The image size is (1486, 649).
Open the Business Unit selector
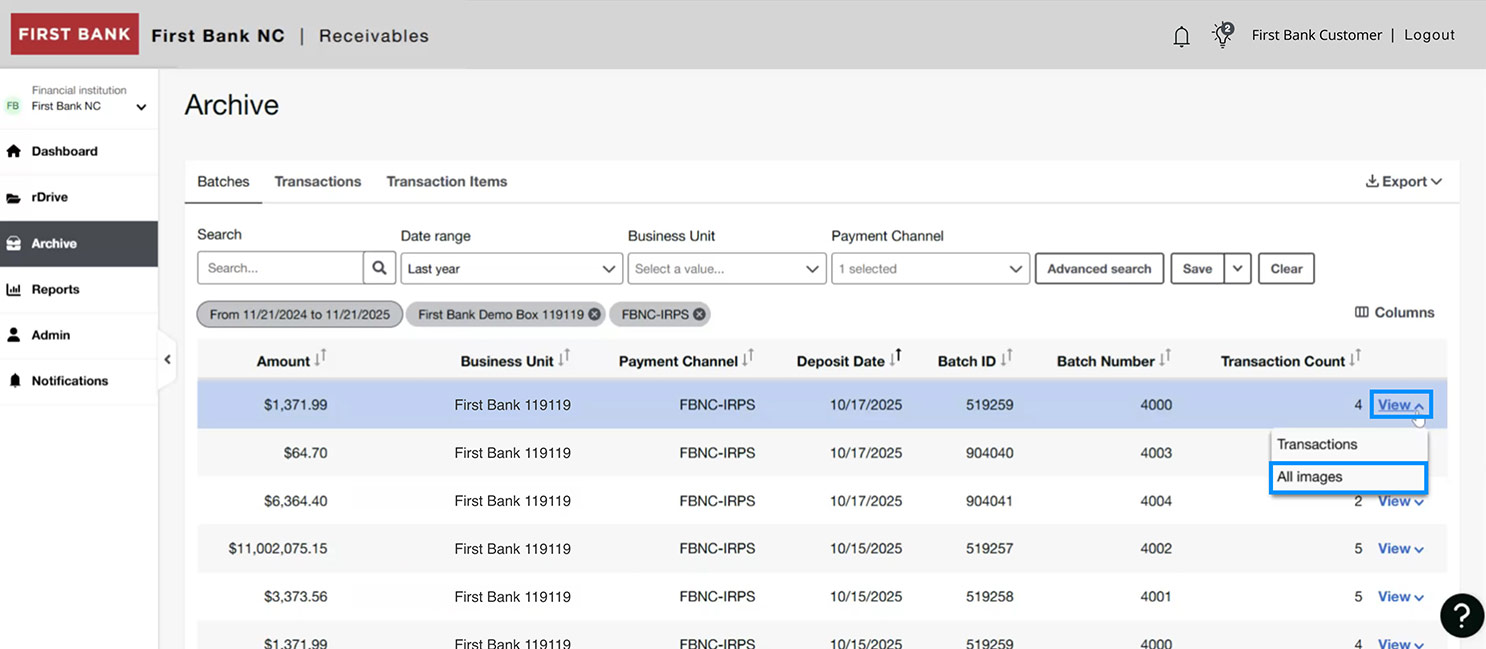tap(727, 268)
